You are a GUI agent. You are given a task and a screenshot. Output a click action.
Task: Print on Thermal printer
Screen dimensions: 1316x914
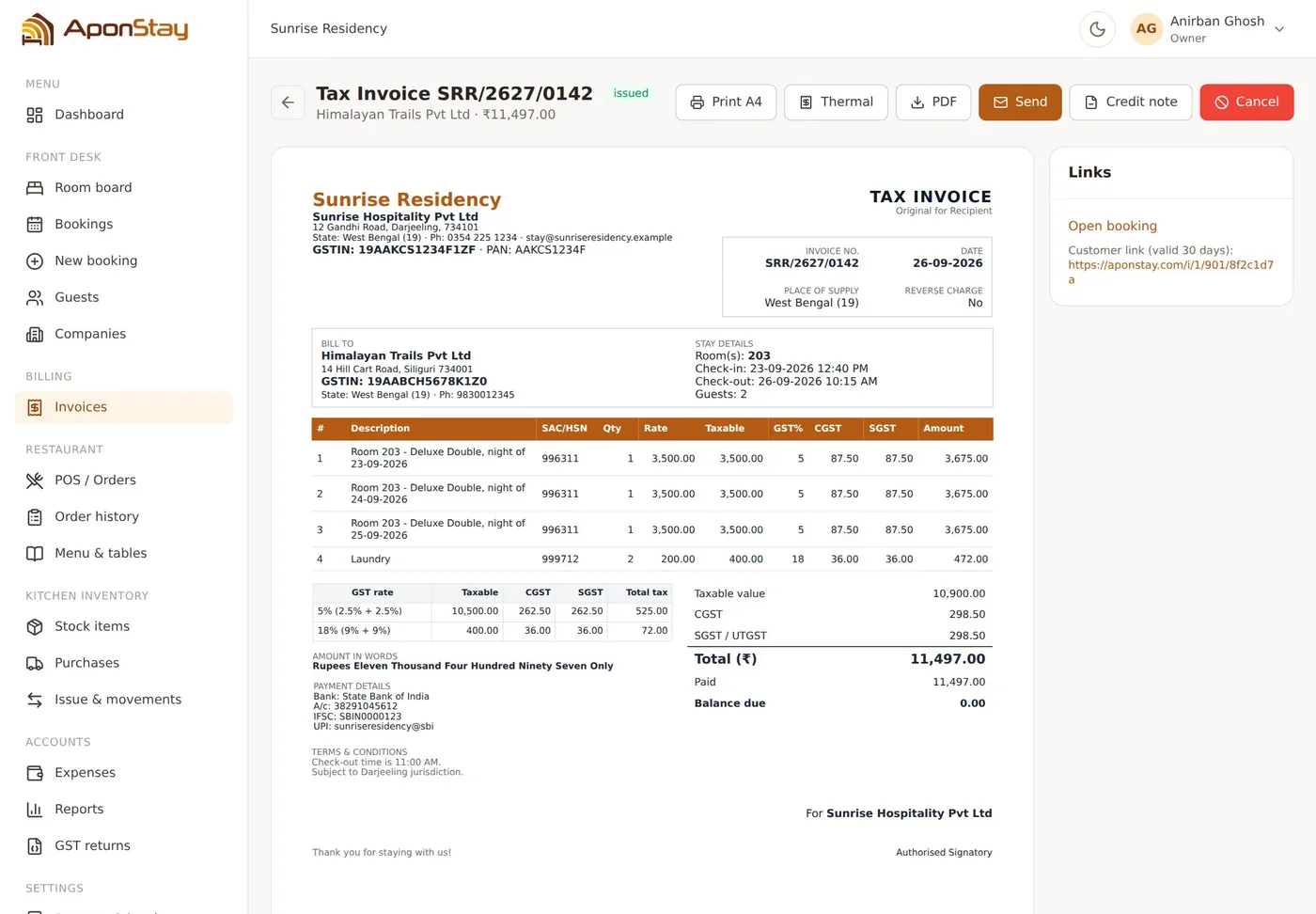point(836,102)
